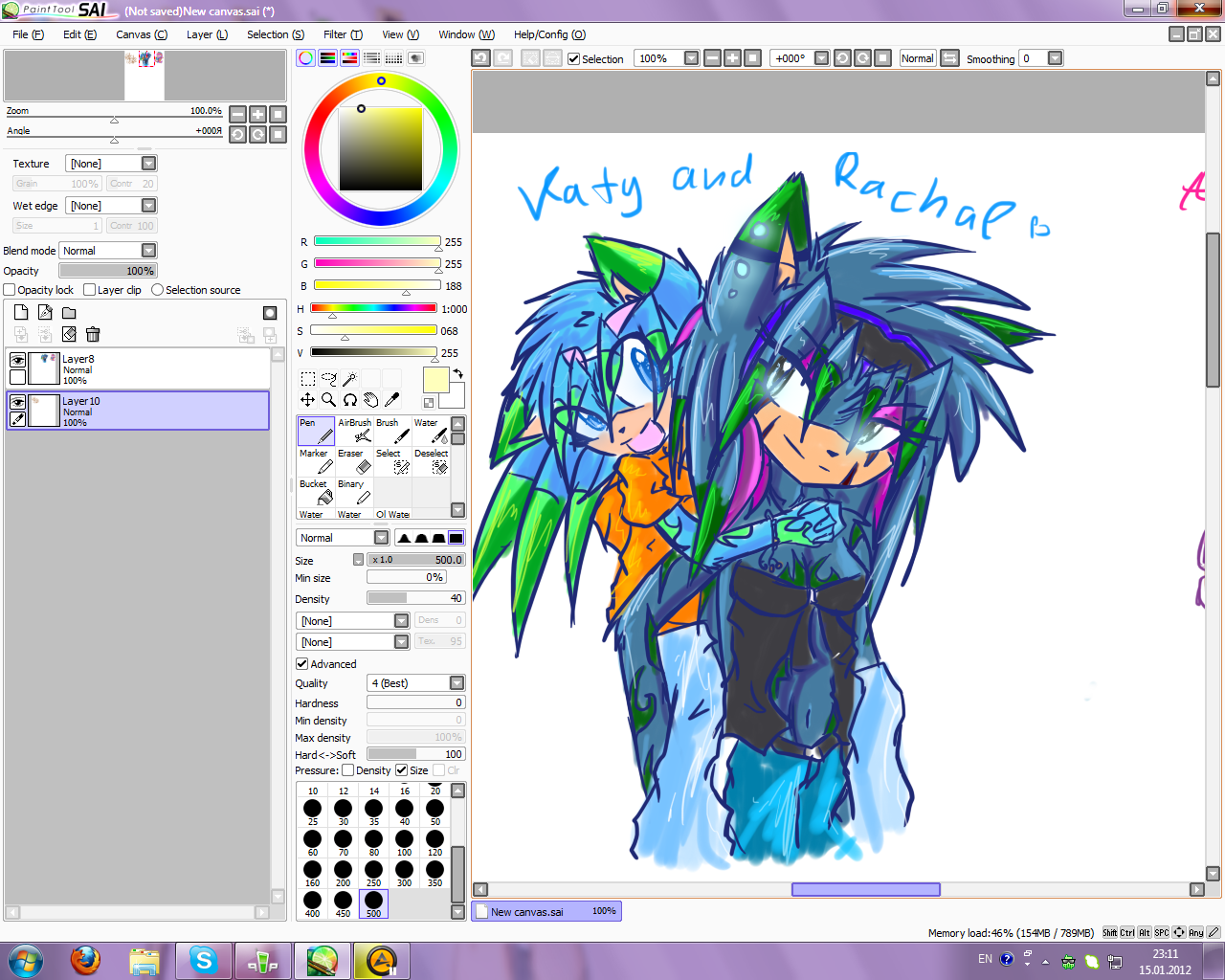Create a new layer folder
The width and height of the screenshot is (1225, 980).
(x=69, y=312)
